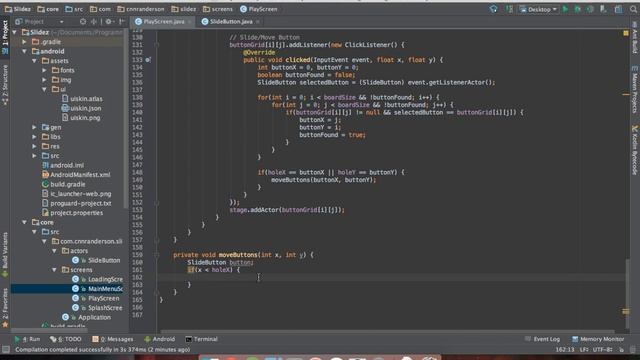Screen dimensions: 640x360
Task: Close the SlideButton.java tab
Action: (x=258, y=22)
